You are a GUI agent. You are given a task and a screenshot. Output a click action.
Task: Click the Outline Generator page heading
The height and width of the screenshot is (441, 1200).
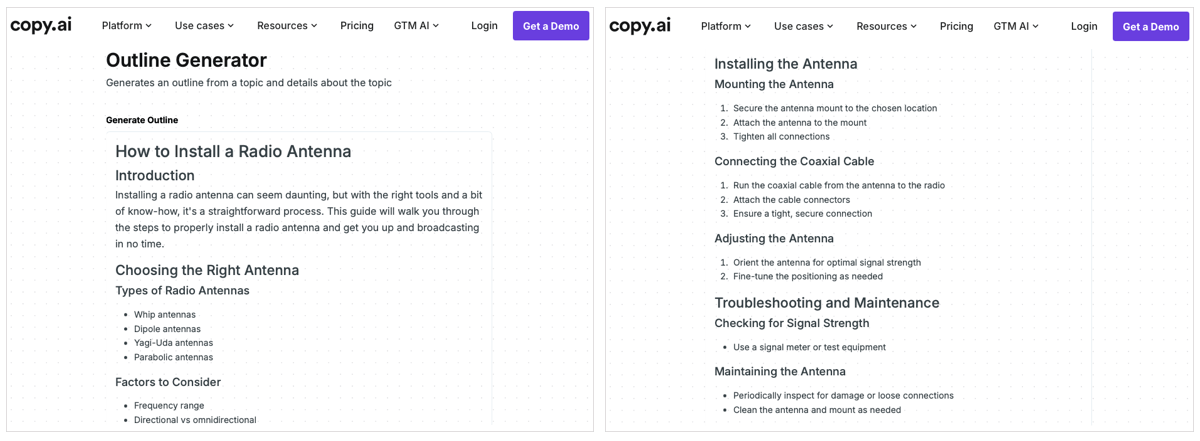(186, 61)
